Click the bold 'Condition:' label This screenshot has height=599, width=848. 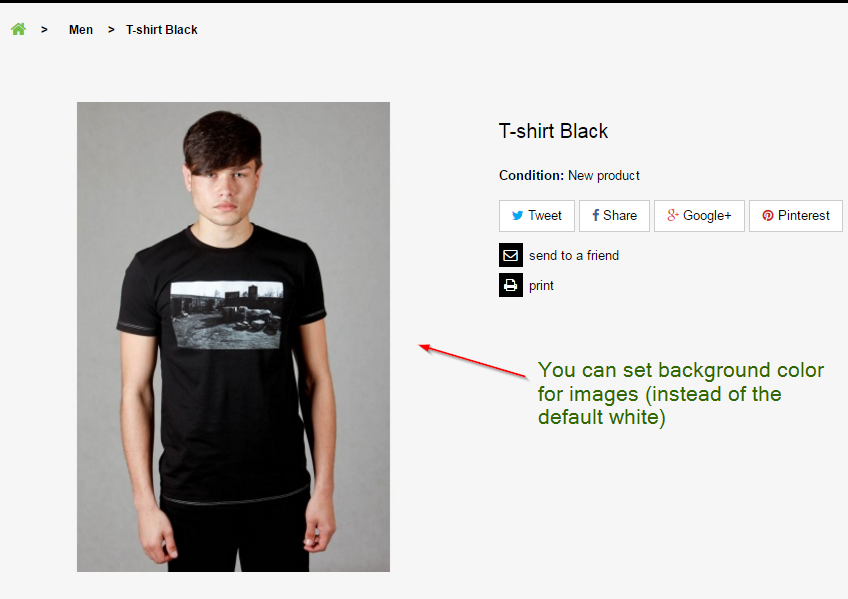click(531, 175)
